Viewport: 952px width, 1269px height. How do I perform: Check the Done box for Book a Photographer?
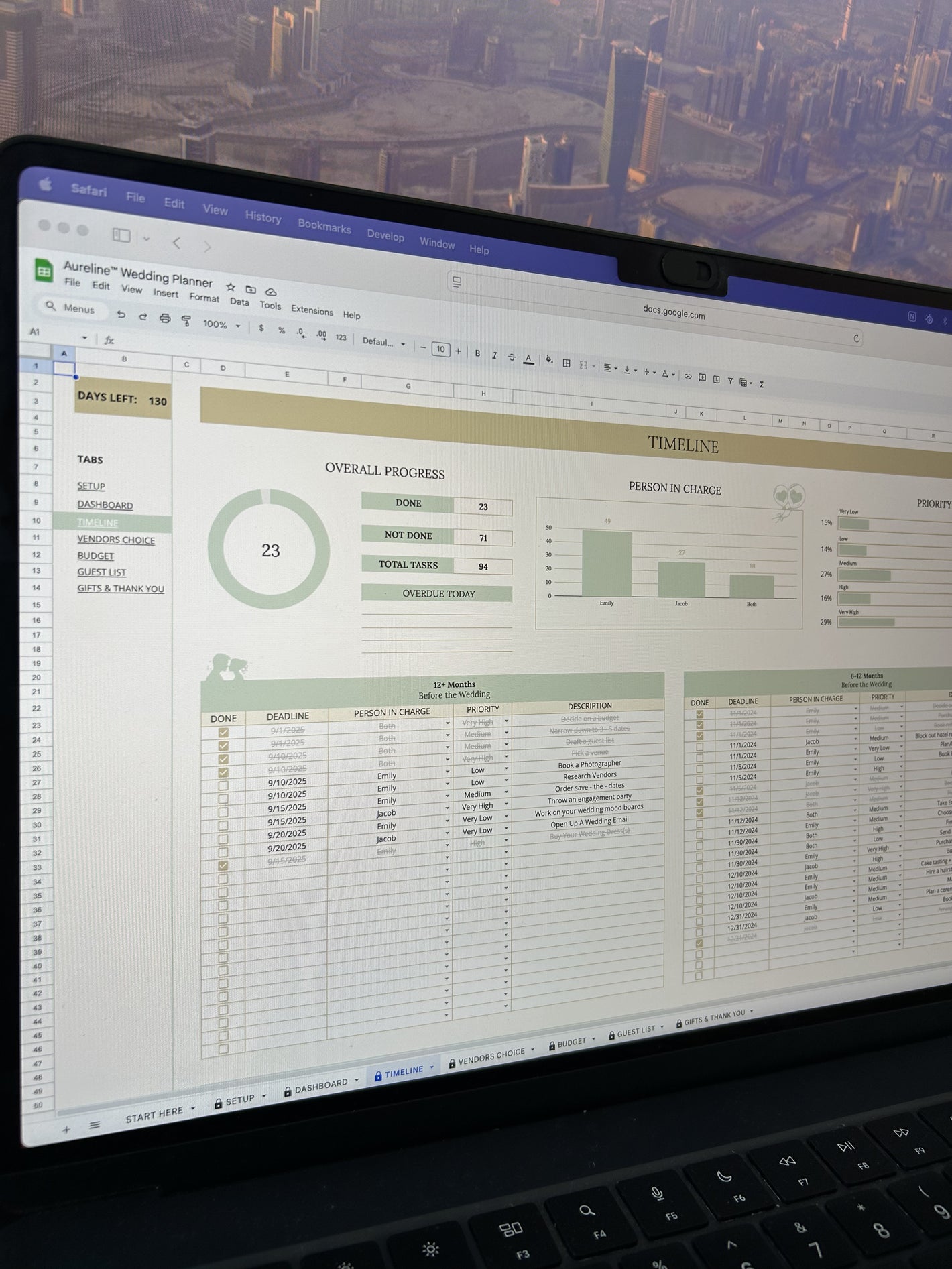pos(223,786)
